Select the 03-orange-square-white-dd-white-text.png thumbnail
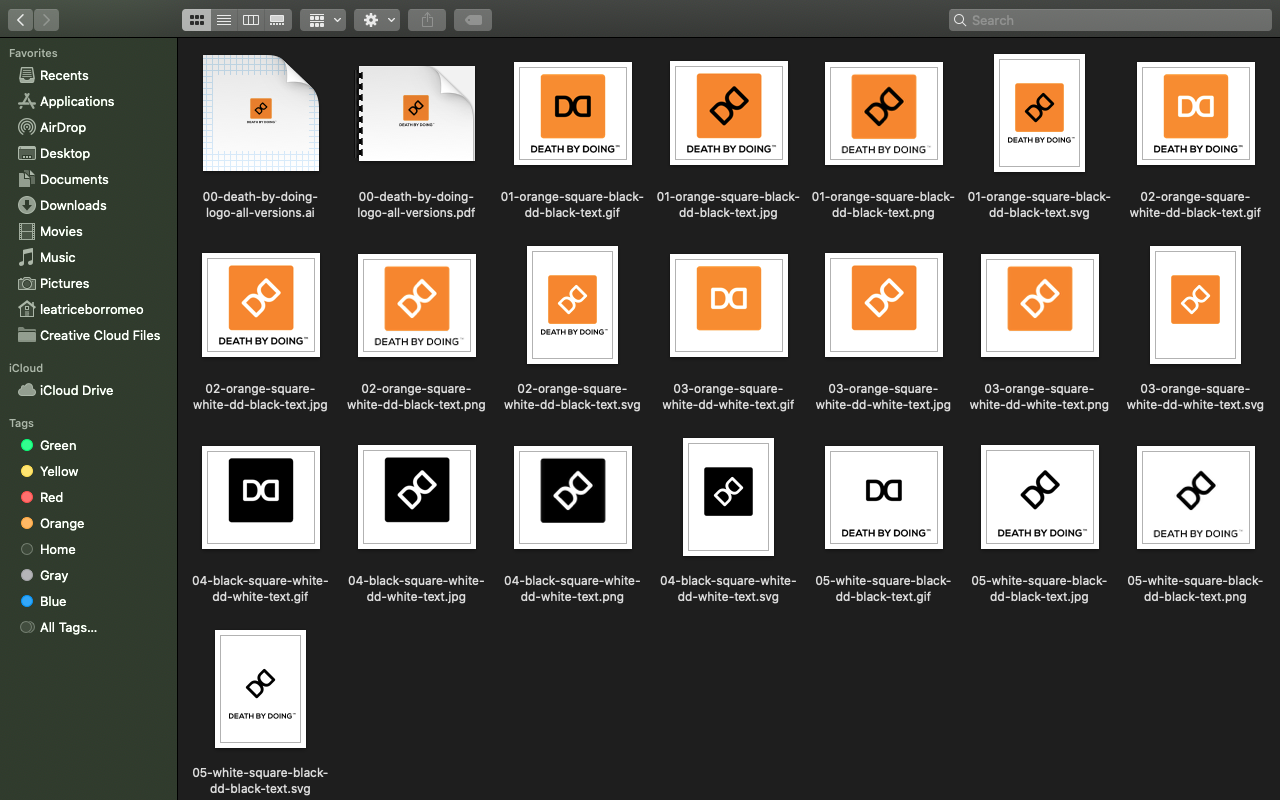 1040,305
